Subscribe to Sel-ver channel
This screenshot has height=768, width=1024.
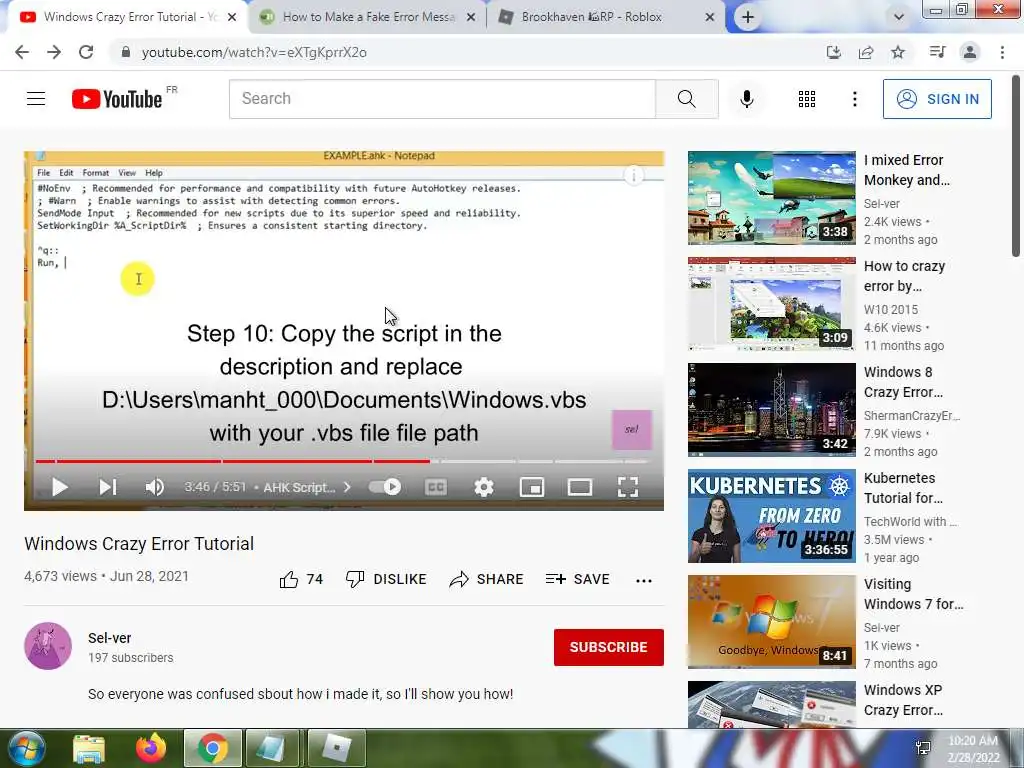(x=609, y=647)
